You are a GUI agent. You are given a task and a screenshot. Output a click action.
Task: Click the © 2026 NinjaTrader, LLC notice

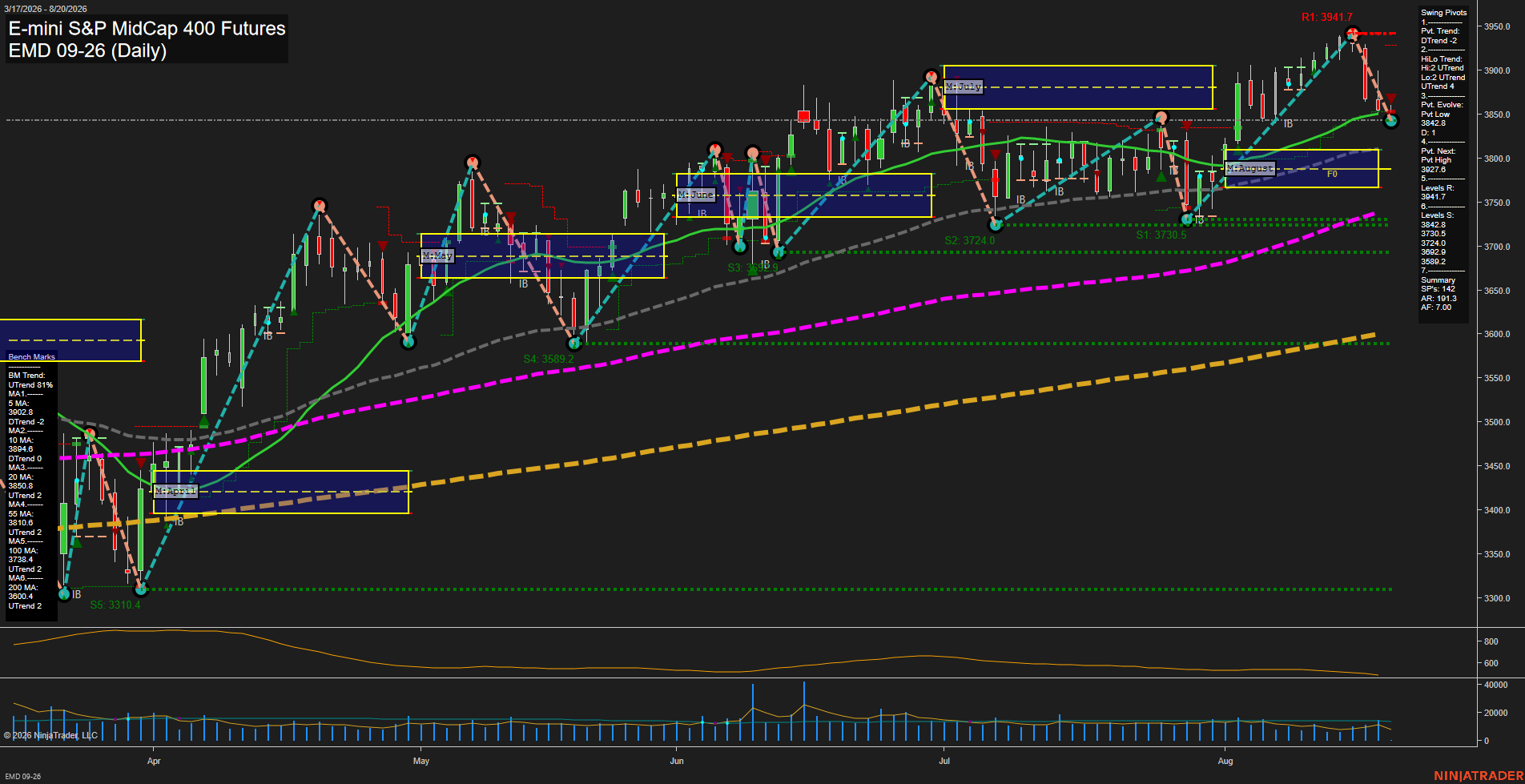pos(50,735)
